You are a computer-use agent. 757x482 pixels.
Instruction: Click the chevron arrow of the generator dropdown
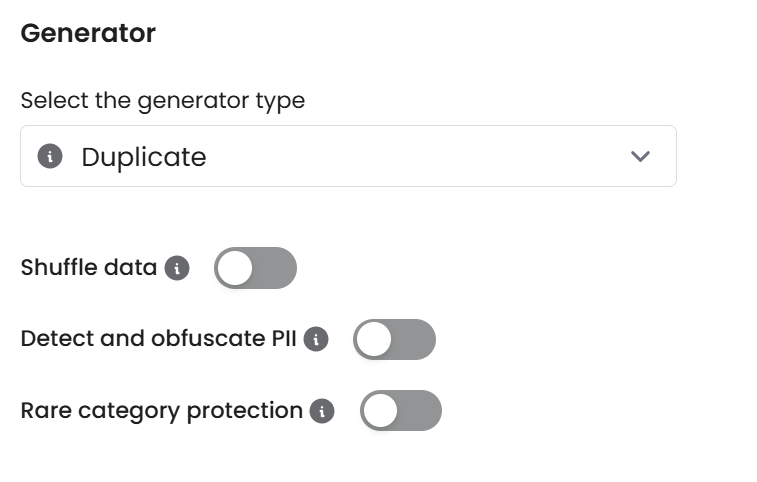click(641, 156)
